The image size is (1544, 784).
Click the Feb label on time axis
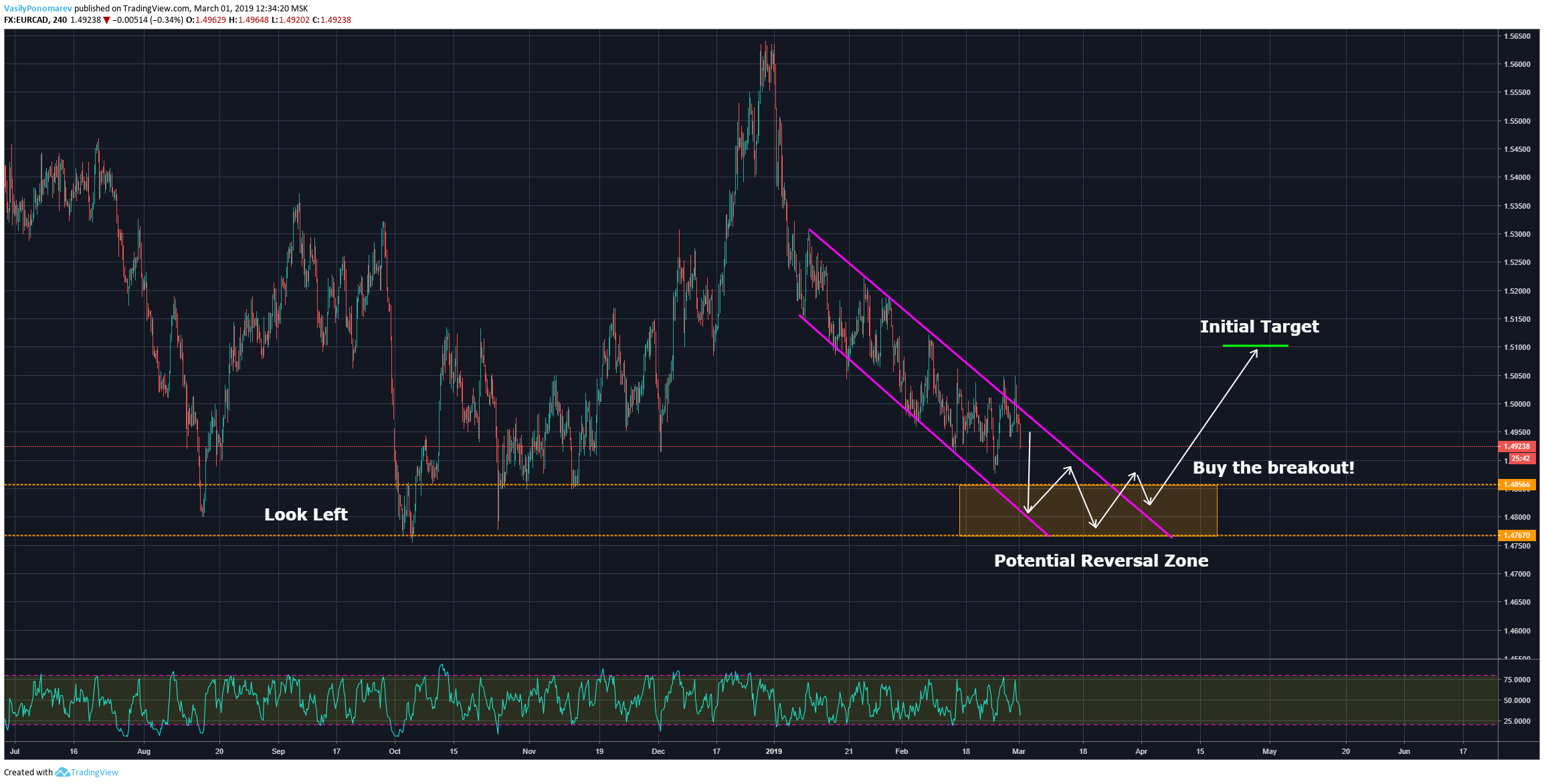coord(902,751)
